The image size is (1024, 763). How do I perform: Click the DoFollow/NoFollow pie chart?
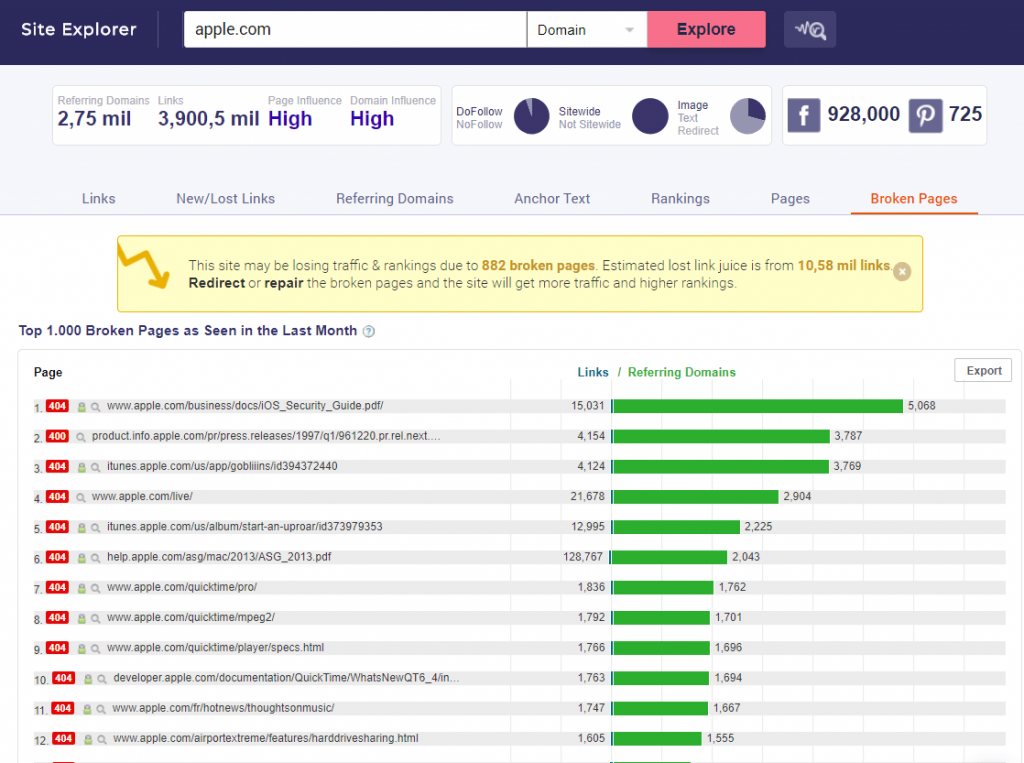(532, 116)
